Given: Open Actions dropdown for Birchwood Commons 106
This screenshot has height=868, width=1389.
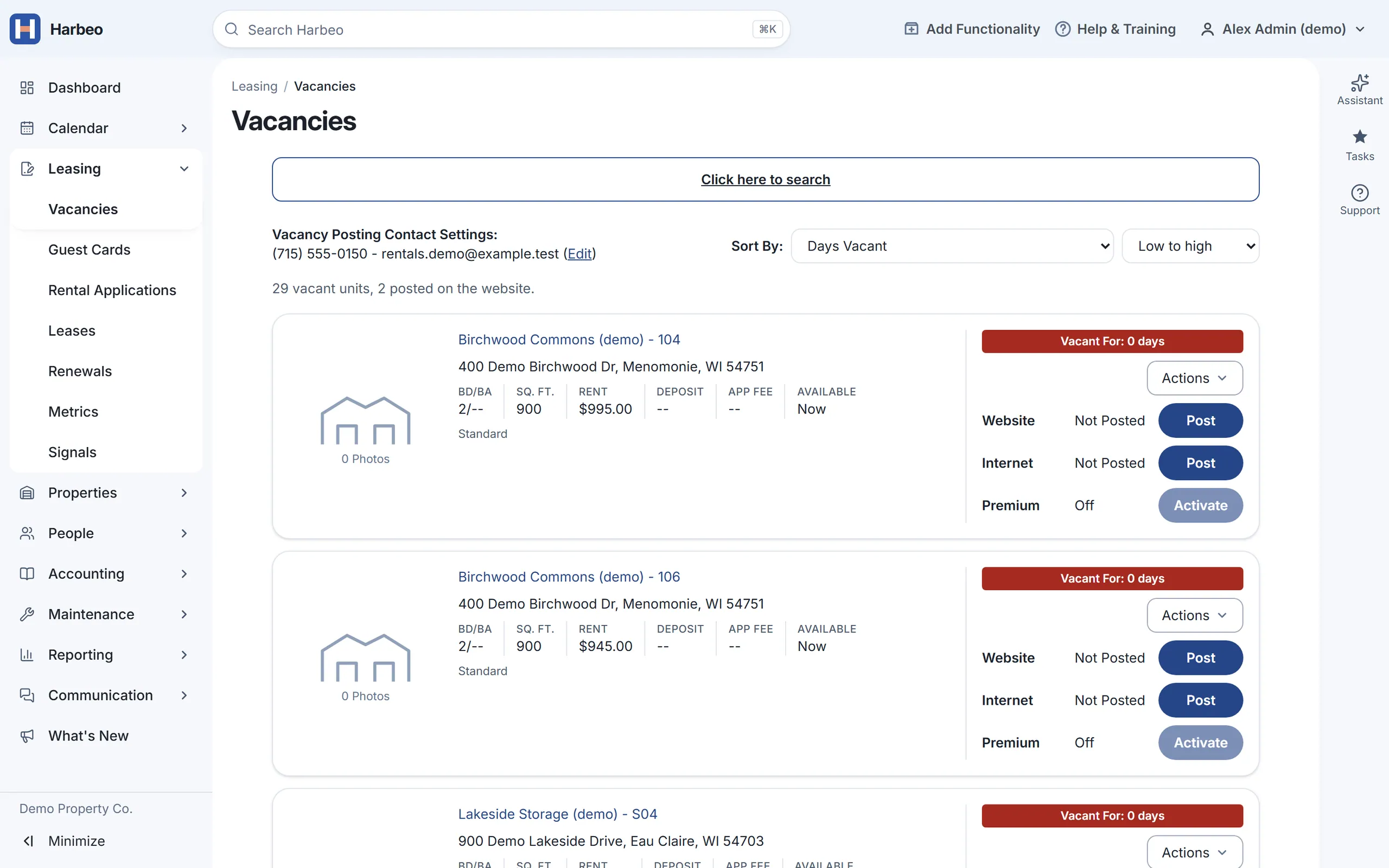Looking at the screenshot, I should point(1194,615).
